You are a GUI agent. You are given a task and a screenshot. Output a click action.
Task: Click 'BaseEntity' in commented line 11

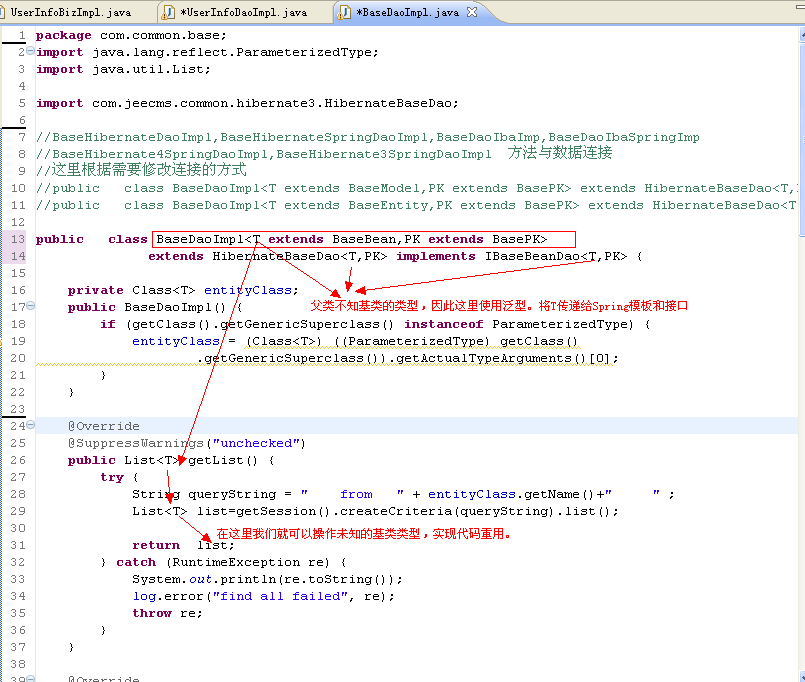(388, 205)
